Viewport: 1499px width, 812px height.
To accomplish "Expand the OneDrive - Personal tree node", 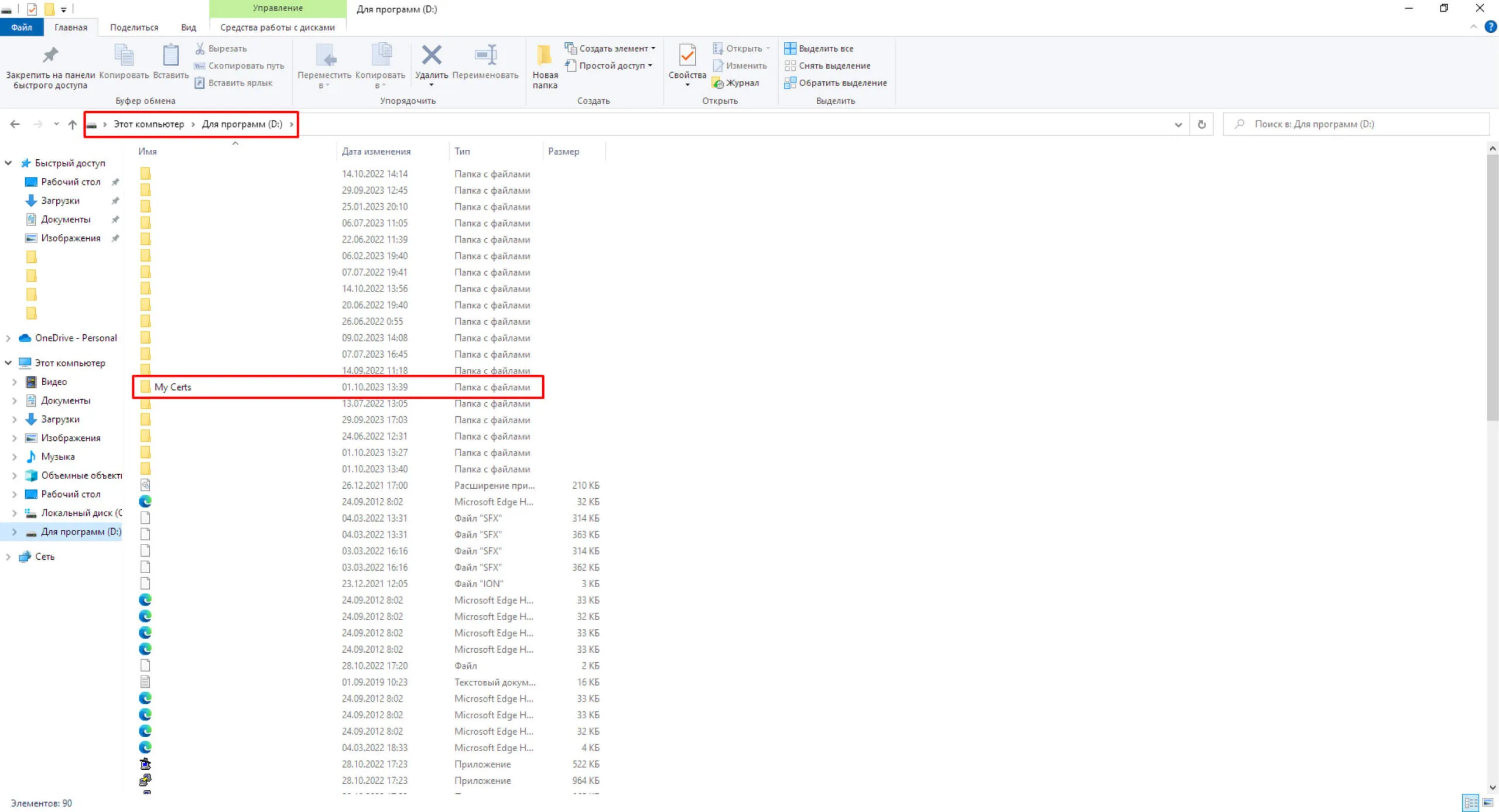I will tap(8, 338).
